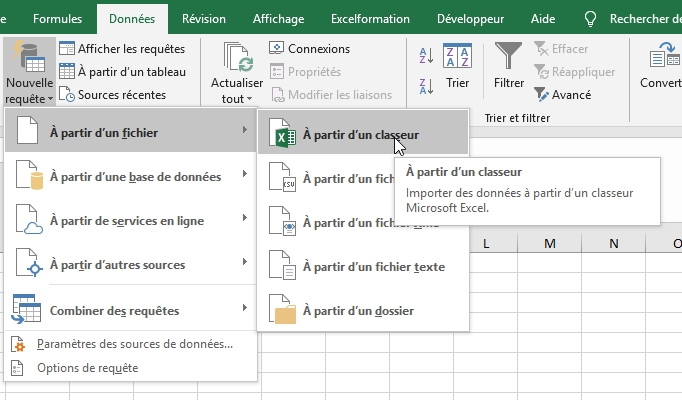
Task: Expand autres sources submenu arrow
Action: 245,261
